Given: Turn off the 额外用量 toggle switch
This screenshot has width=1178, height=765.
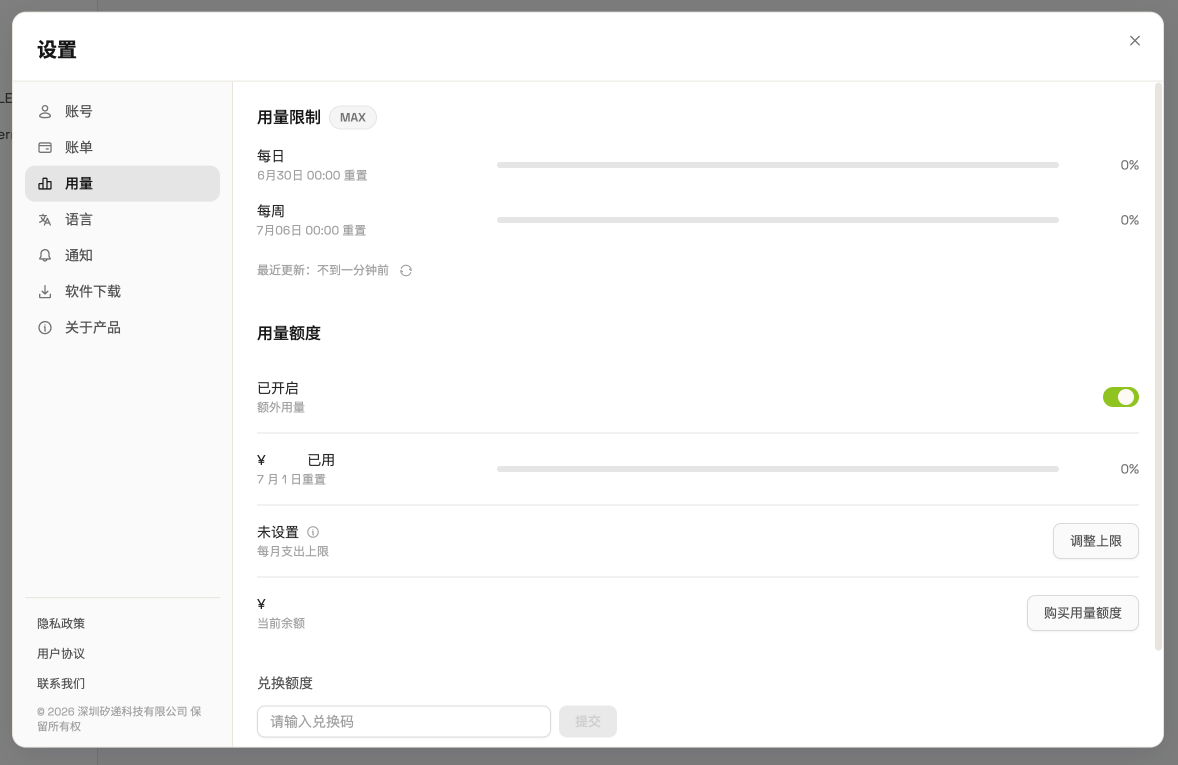Looking at the screenshot, I should pos(1120,397).
